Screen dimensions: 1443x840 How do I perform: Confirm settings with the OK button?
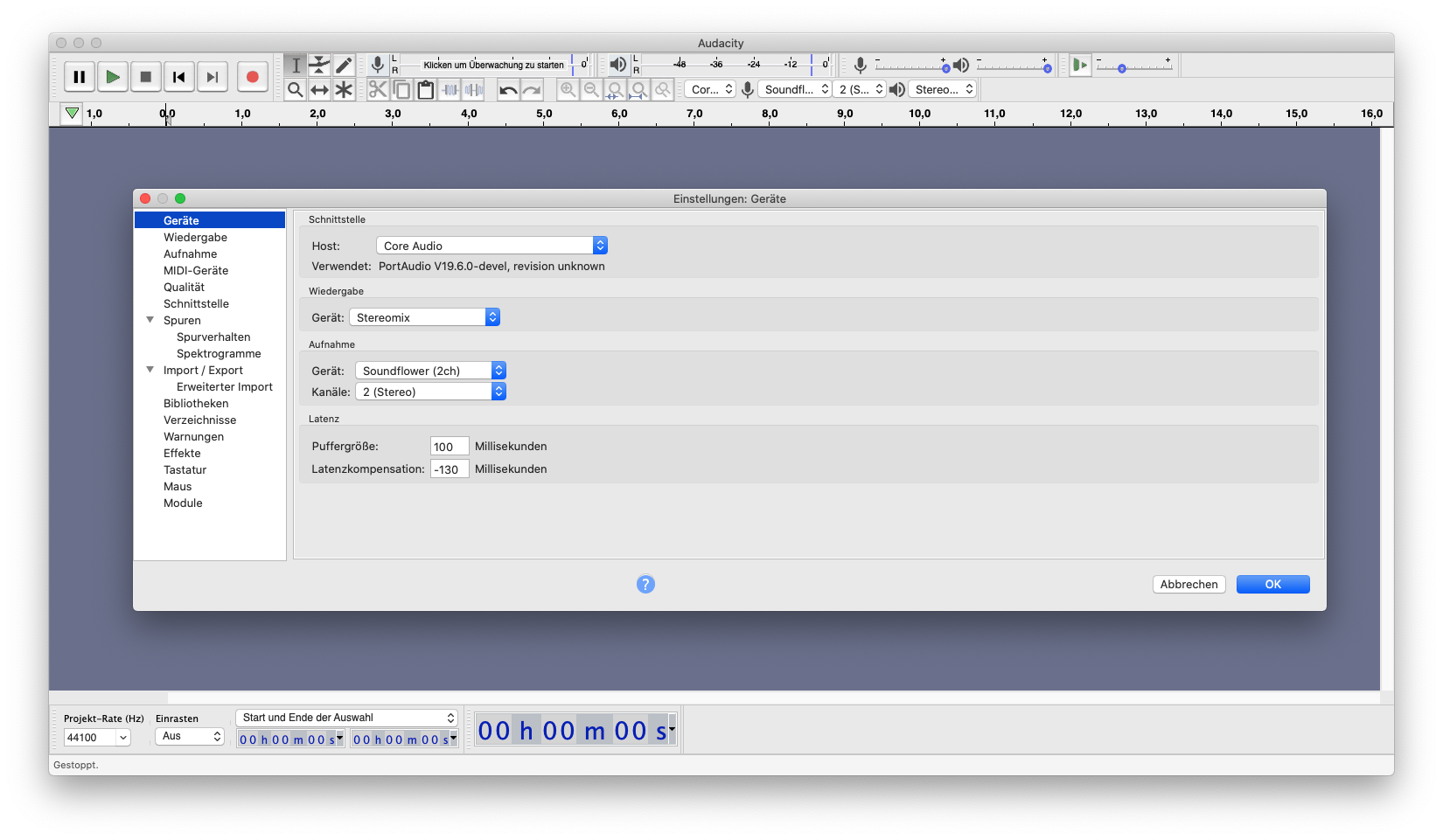1273,584
